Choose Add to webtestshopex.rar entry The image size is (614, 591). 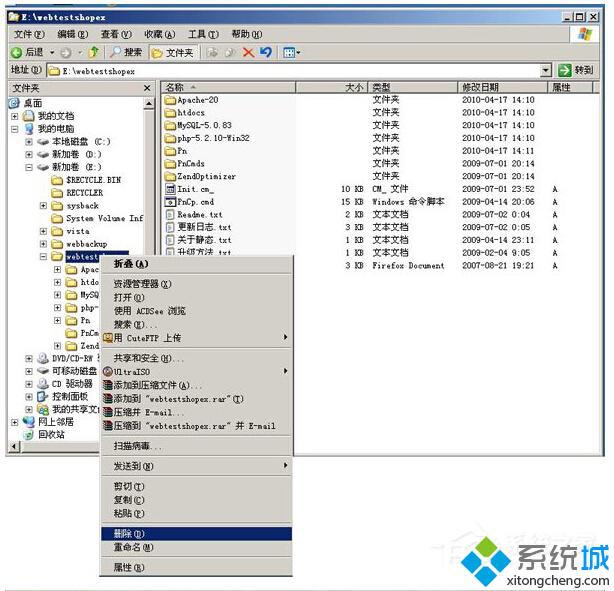(x=197, y=399)
